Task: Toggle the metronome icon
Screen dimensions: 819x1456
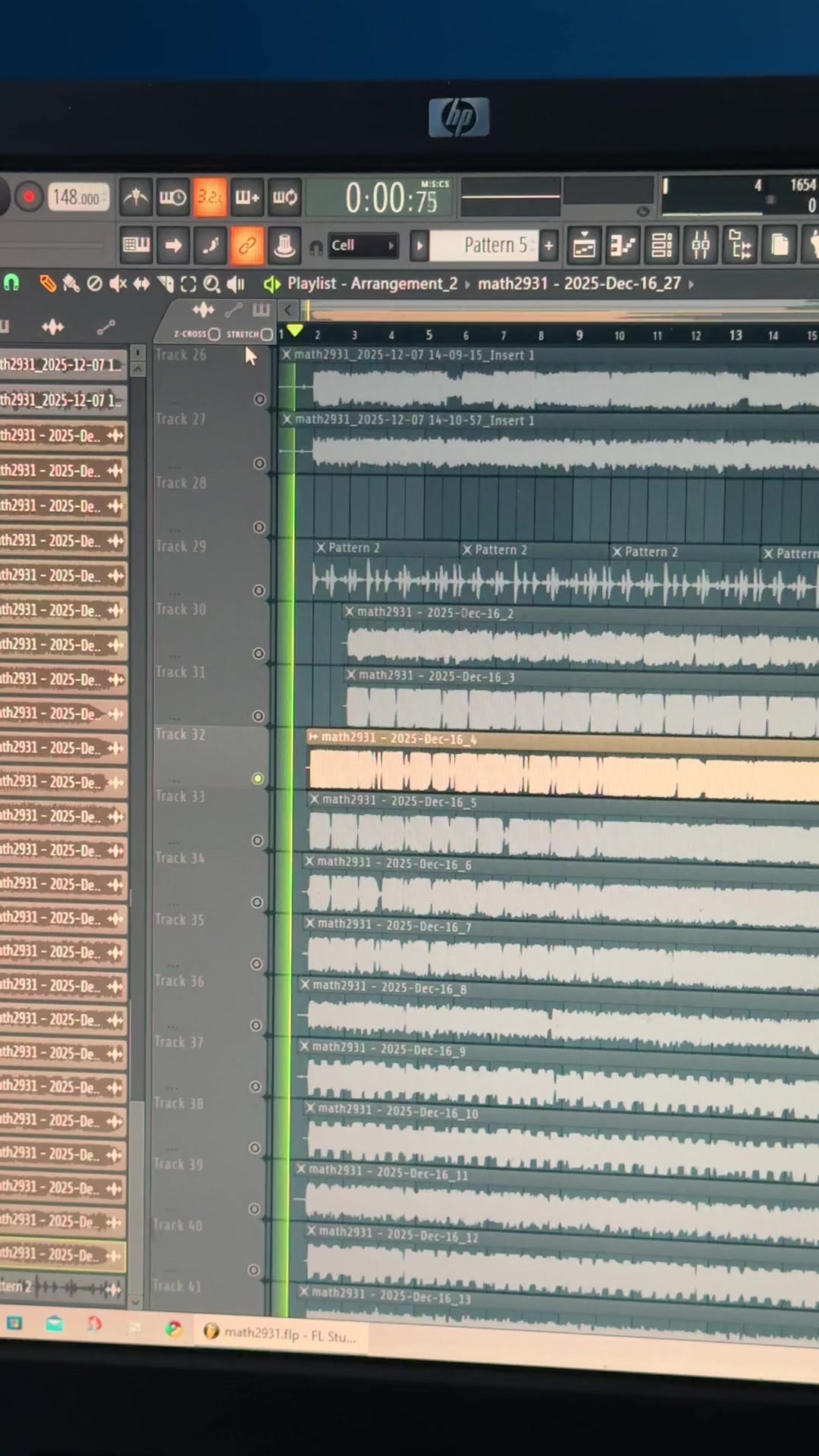Action: click(x=136, y=198)
